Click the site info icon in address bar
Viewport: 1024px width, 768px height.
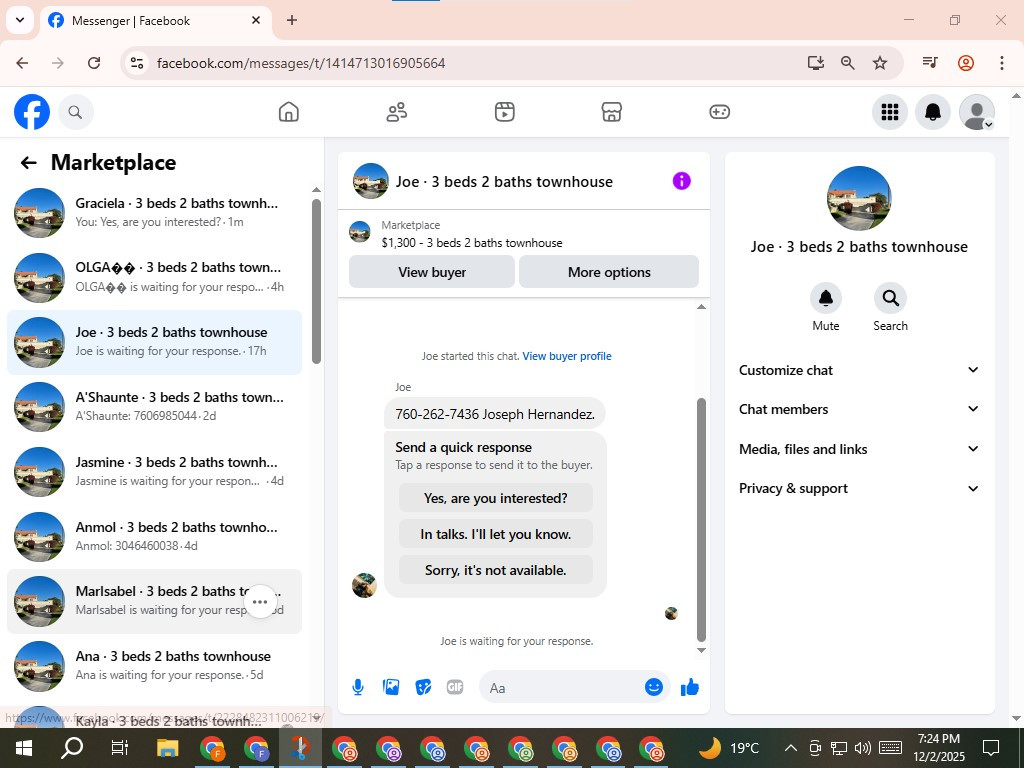click(136, 63)
